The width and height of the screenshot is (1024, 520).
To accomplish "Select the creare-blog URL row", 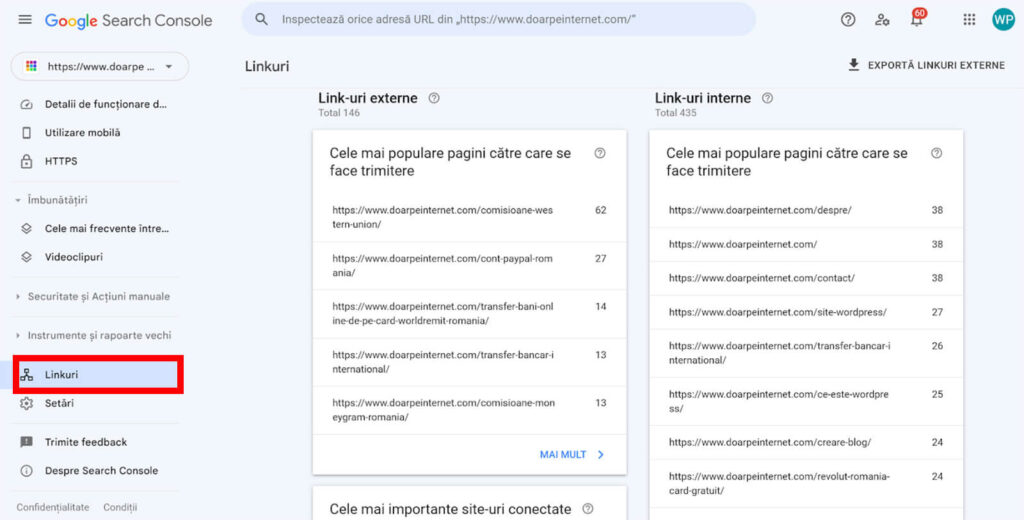I will (806, 443).
